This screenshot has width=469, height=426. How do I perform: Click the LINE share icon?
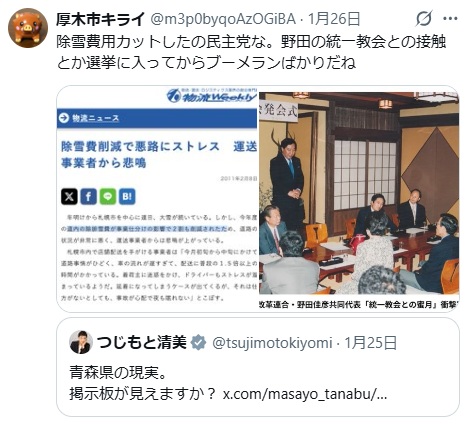point(108,196)
